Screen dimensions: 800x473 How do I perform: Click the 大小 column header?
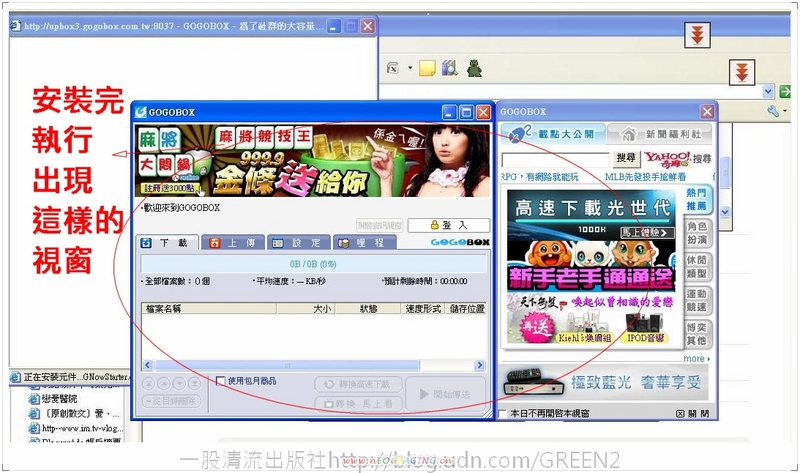point(306,308)
